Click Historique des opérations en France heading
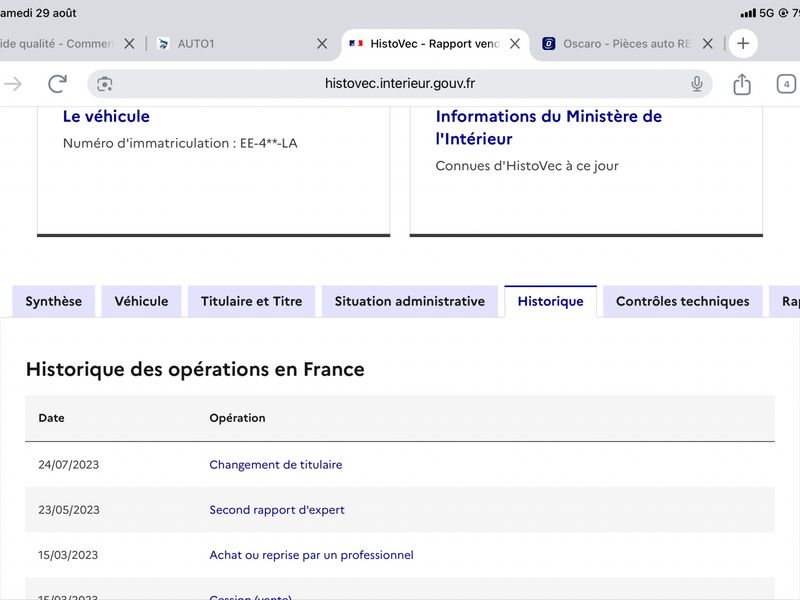This screenshot has height=600, width=800. pos(195,369)
